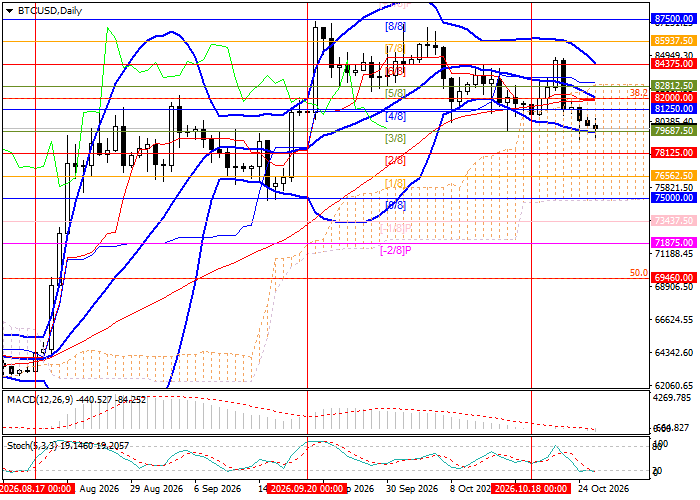Select the 82000.00 price level label

(673, 97)
